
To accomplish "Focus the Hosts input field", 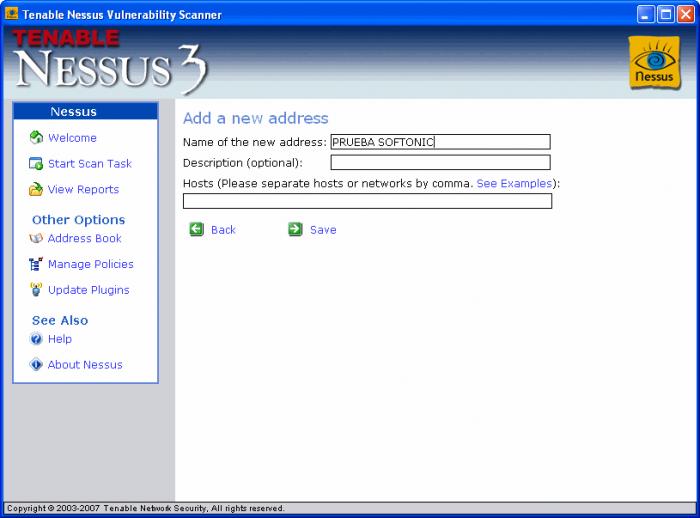I will click(367, 201).
